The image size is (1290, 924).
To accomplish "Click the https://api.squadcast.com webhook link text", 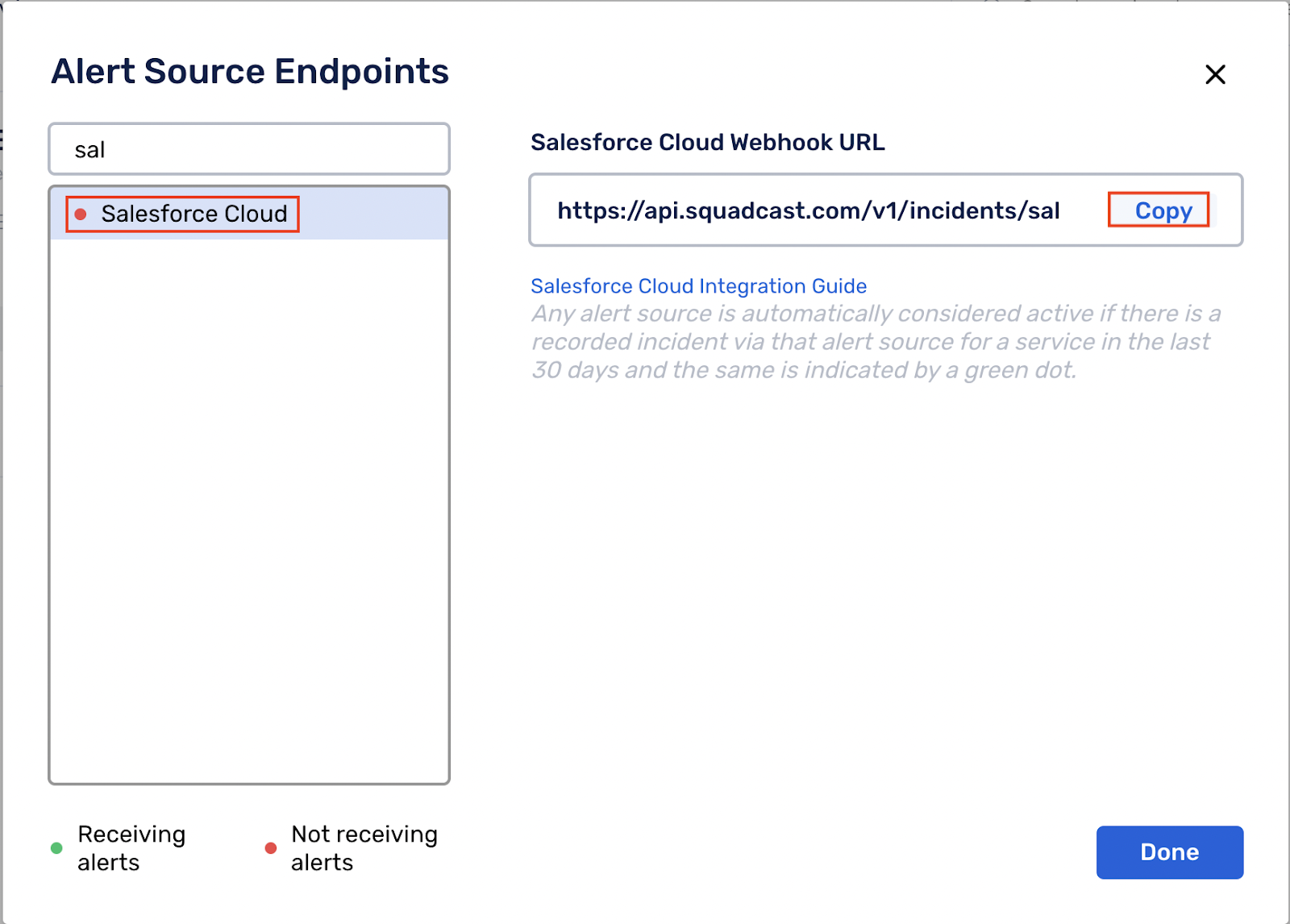I will point(808,210).
